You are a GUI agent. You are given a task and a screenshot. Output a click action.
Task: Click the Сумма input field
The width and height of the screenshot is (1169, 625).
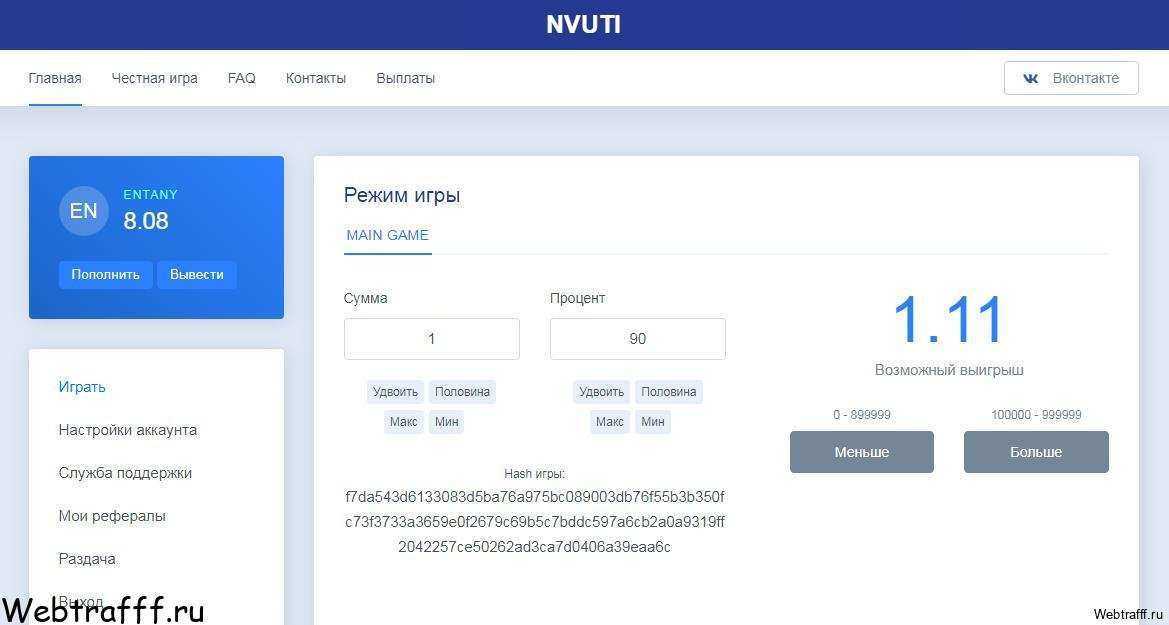(432, 339)
